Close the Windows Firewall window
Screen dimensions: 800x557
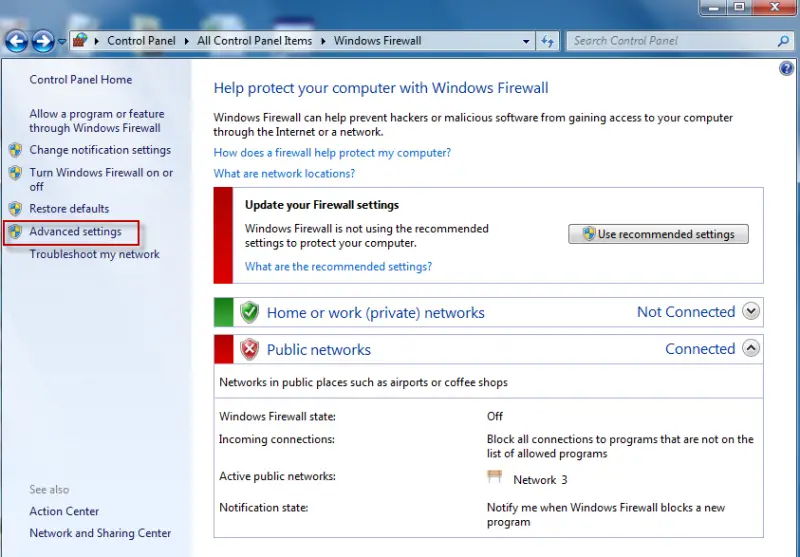[774, 7]
